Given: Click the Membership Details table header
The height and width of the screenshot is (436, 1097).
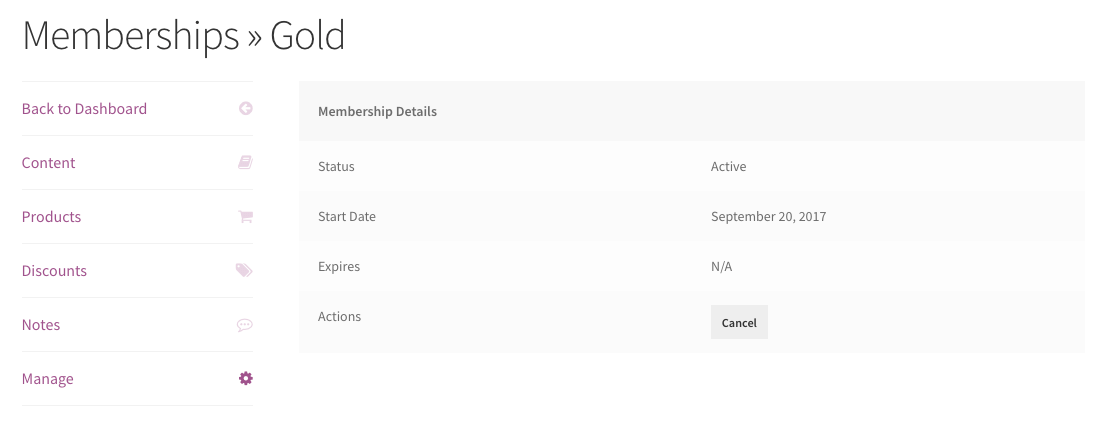Looking at the screenshot, I should (377, 111).
